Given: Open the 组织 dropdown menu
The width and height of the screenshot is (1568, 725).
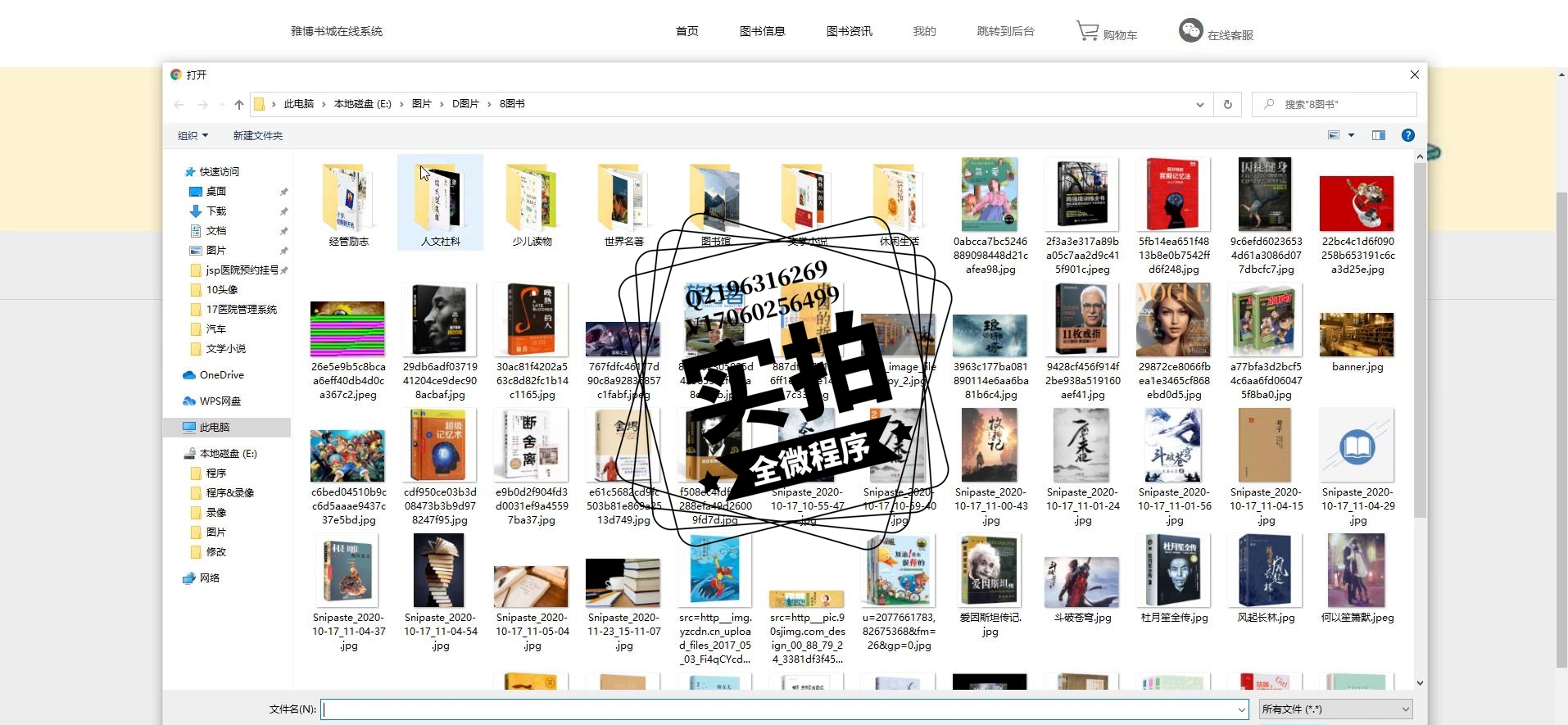Looking at the screenshot, I should (193, 135).
